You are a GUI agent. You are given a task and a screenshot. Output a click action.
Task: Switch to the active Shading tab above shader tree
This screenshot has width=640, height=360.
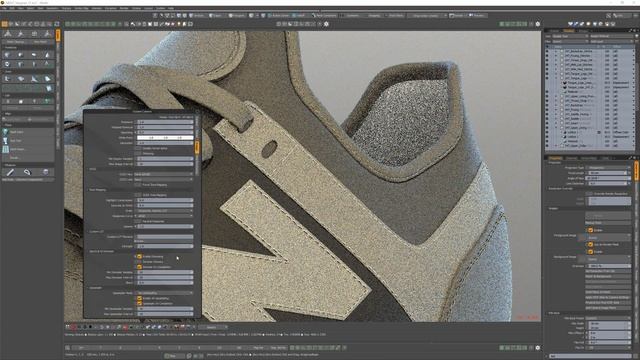569,31
